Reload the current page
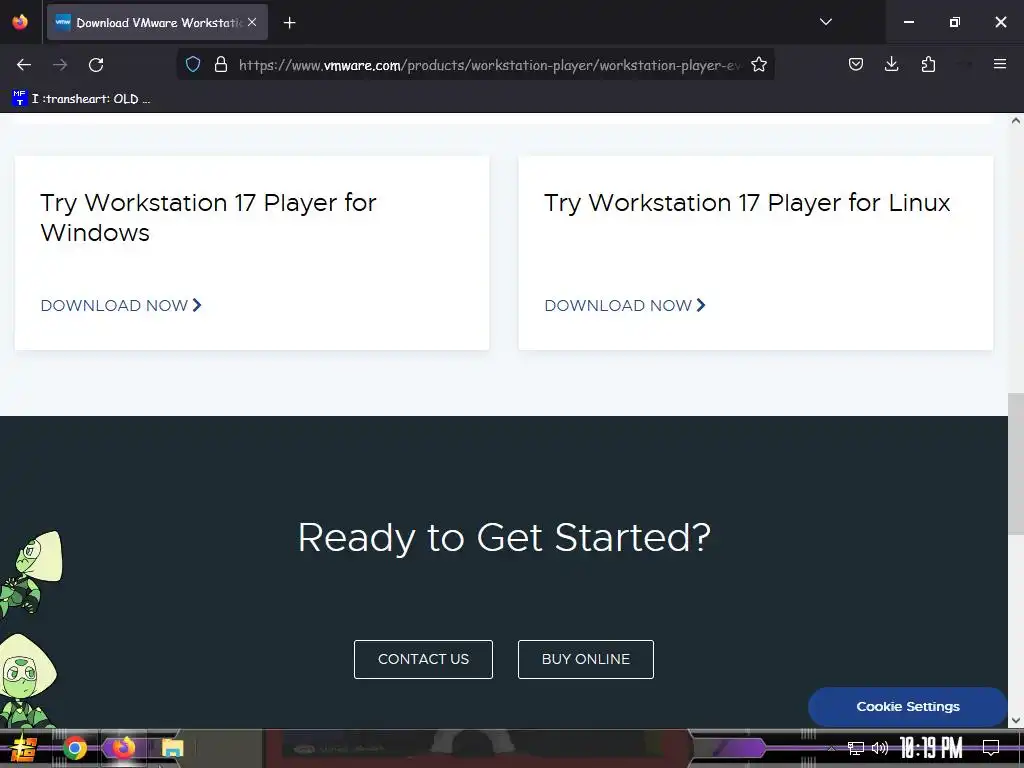The width and height of the screenshot is (1024, 768). (96, 65)
